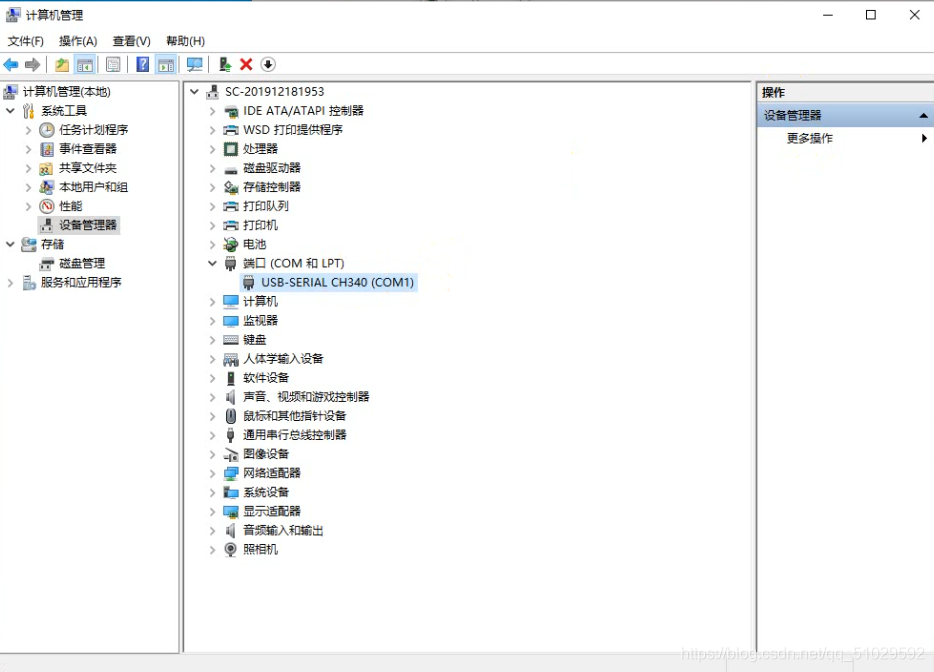Click the 事件查看器 icon
The width and height of the screenshot is (934, 672).
(x=46, y=149)
